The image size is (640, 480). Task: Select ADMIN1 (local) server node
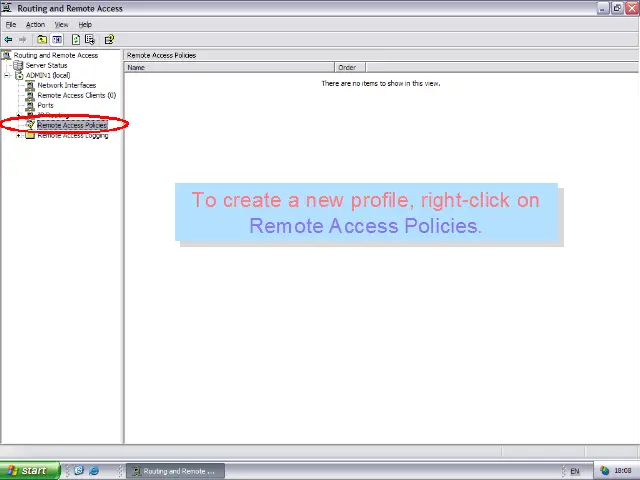48,75
